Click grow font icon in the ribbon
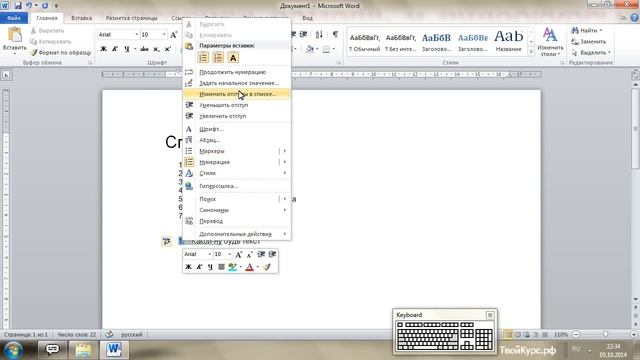This screenshot has width=640, height=360. (174, 35)
